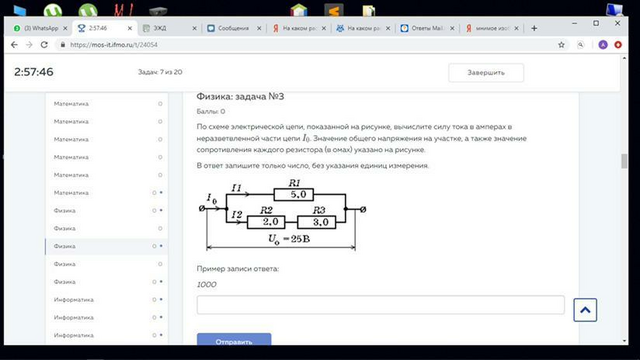Open the first Физика task in sidebar

pos(107,211)
